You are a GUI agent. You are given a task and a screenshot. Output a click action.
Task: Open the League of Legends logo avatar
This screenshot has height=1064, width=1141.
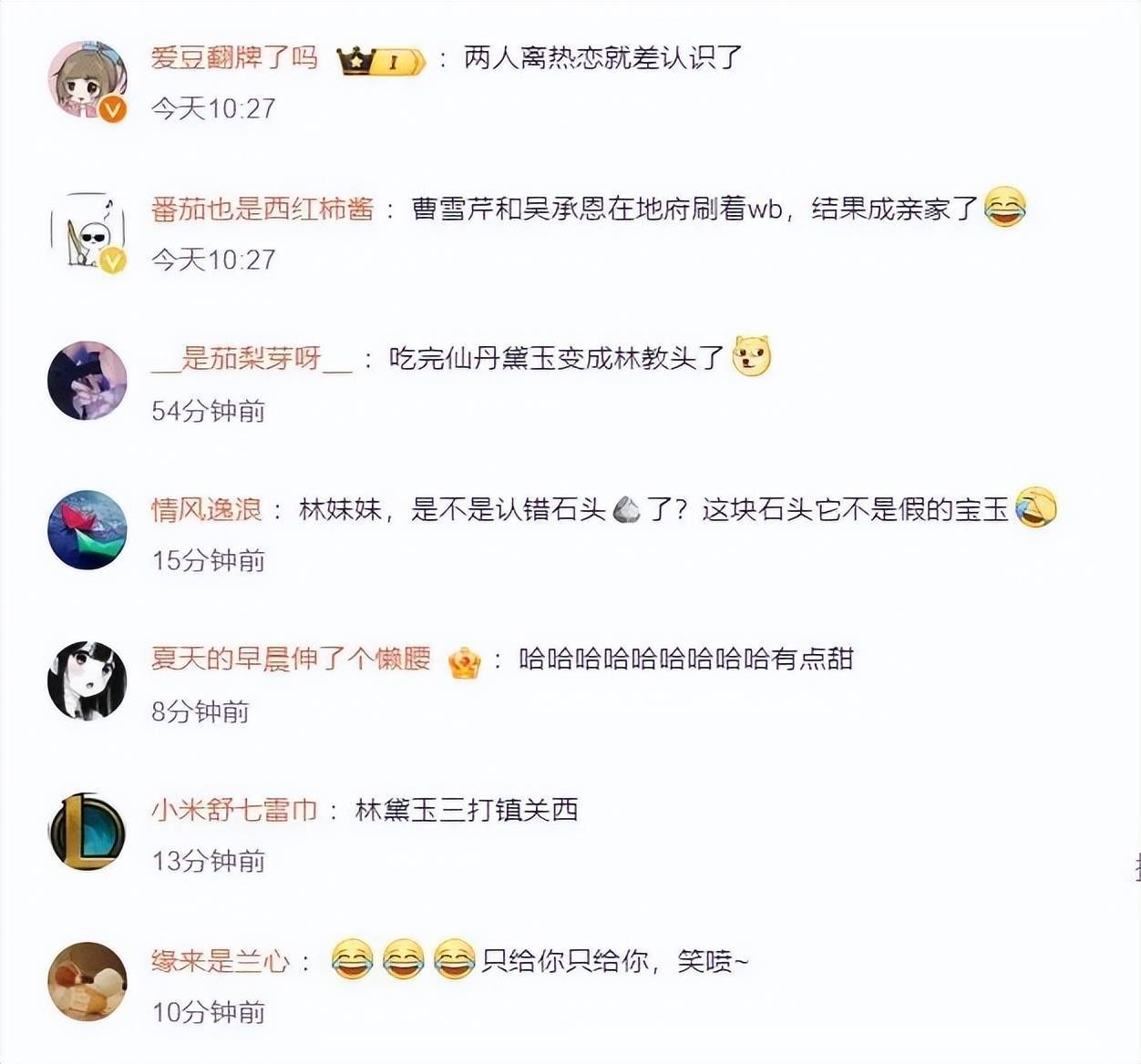[x=87, y=831]
